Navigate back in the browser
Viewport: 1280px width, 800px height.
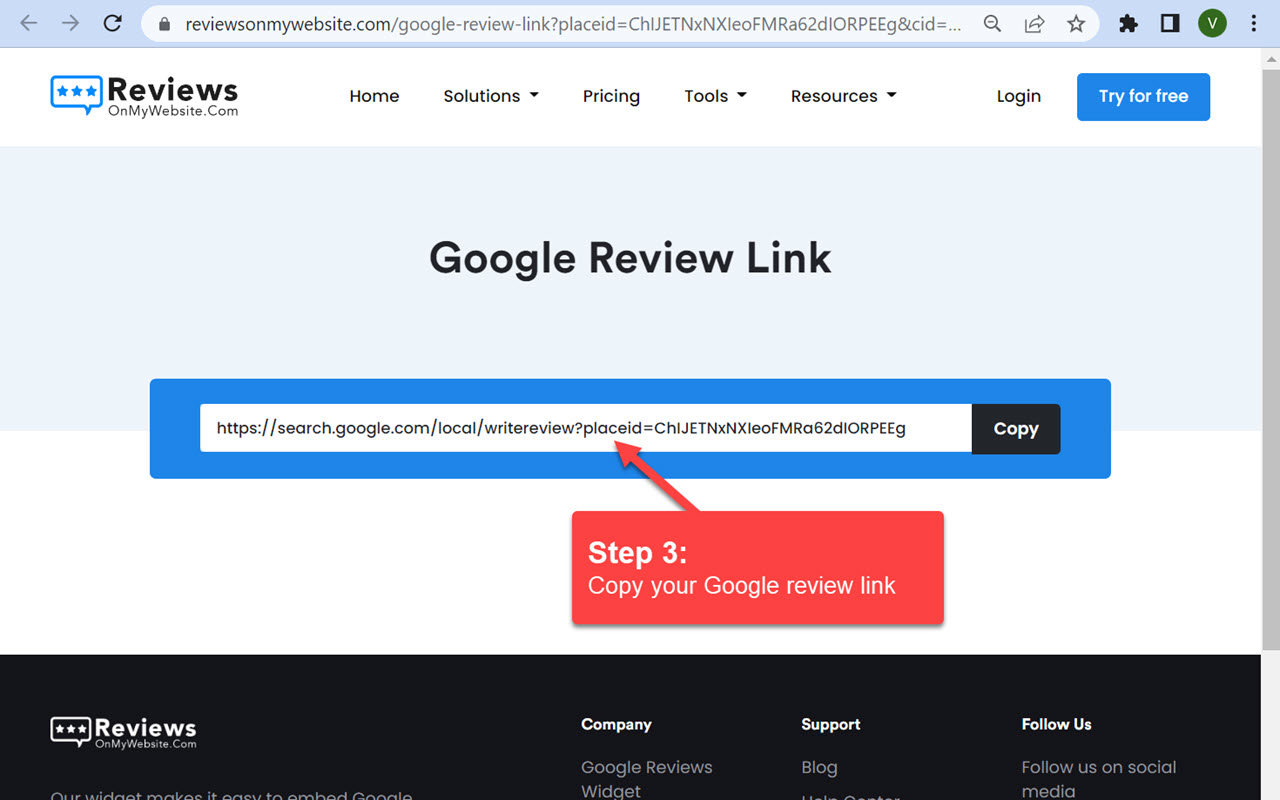click(28, 23)
